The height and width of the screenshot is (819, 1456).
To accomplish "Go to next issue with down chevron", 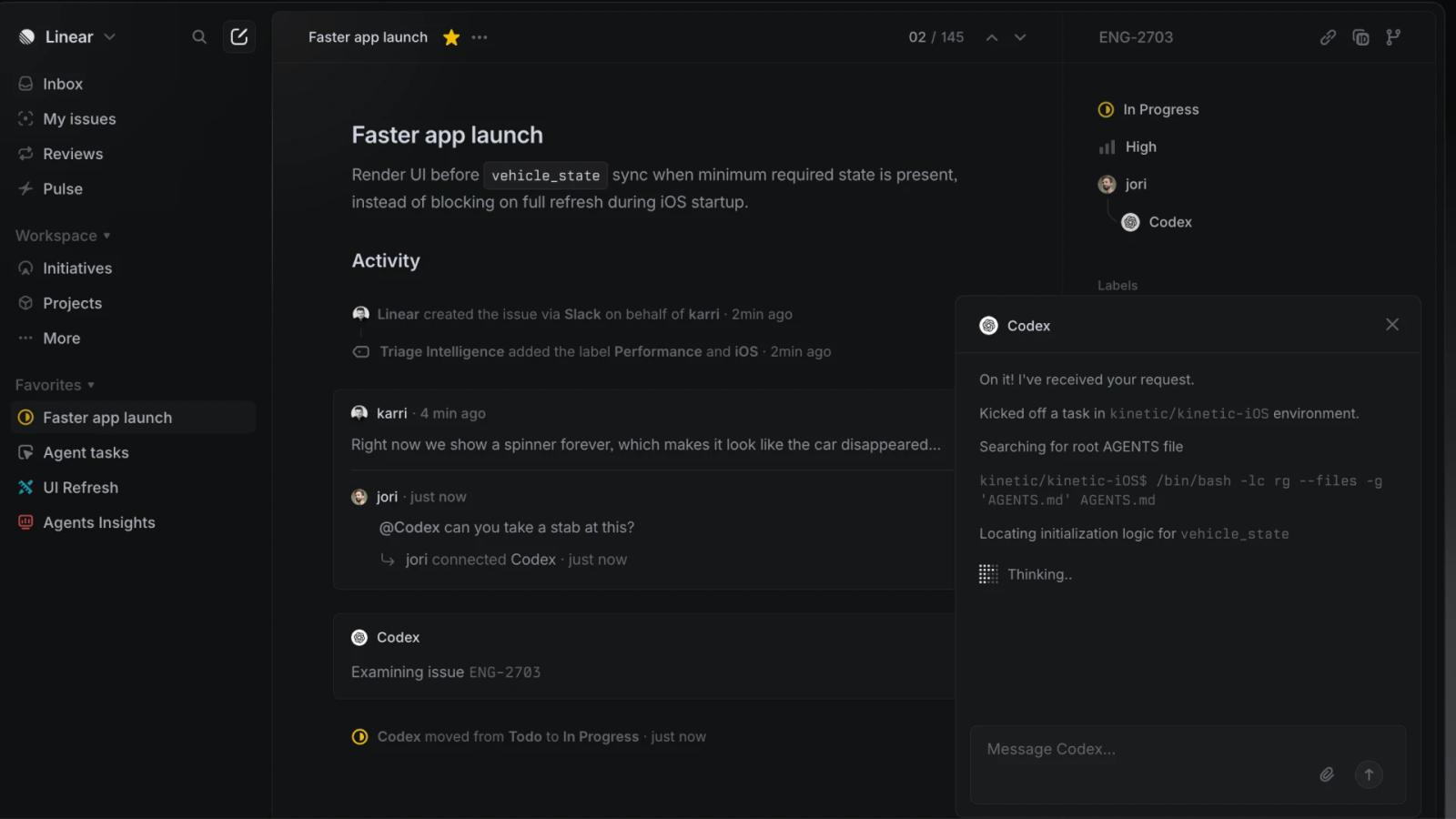I will (x=1020, y=37).
